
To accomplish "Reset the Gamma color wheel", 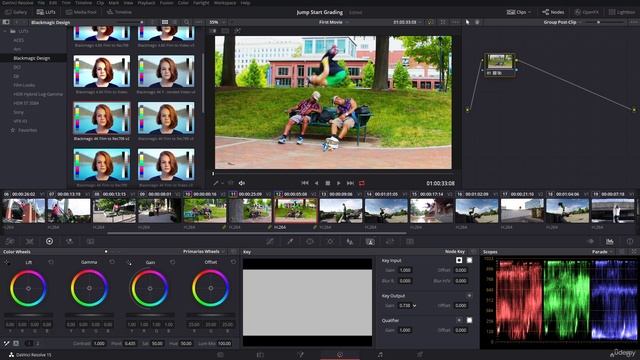I will tap(112, 262).
